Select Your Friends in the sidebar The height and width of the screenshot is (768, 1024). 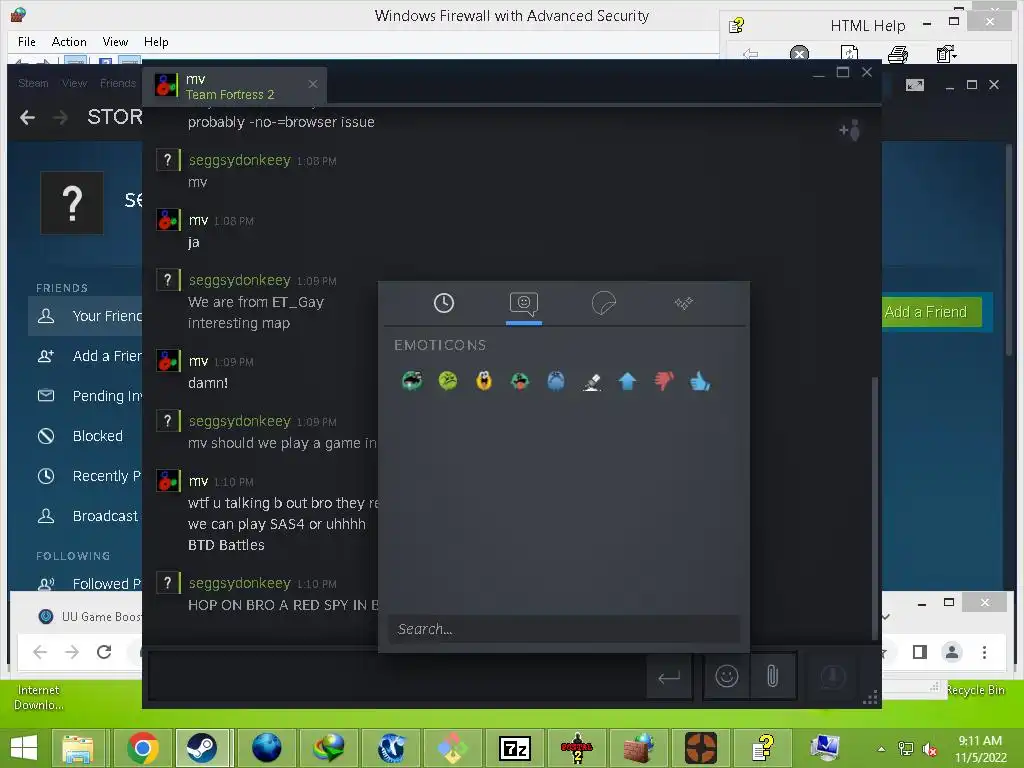(x=86, y=316)
